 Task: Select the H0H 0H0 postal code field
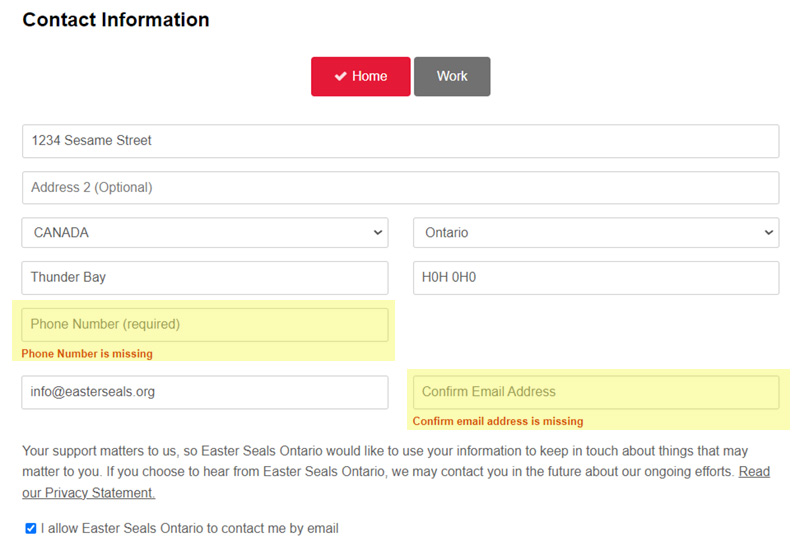(595, 278)
